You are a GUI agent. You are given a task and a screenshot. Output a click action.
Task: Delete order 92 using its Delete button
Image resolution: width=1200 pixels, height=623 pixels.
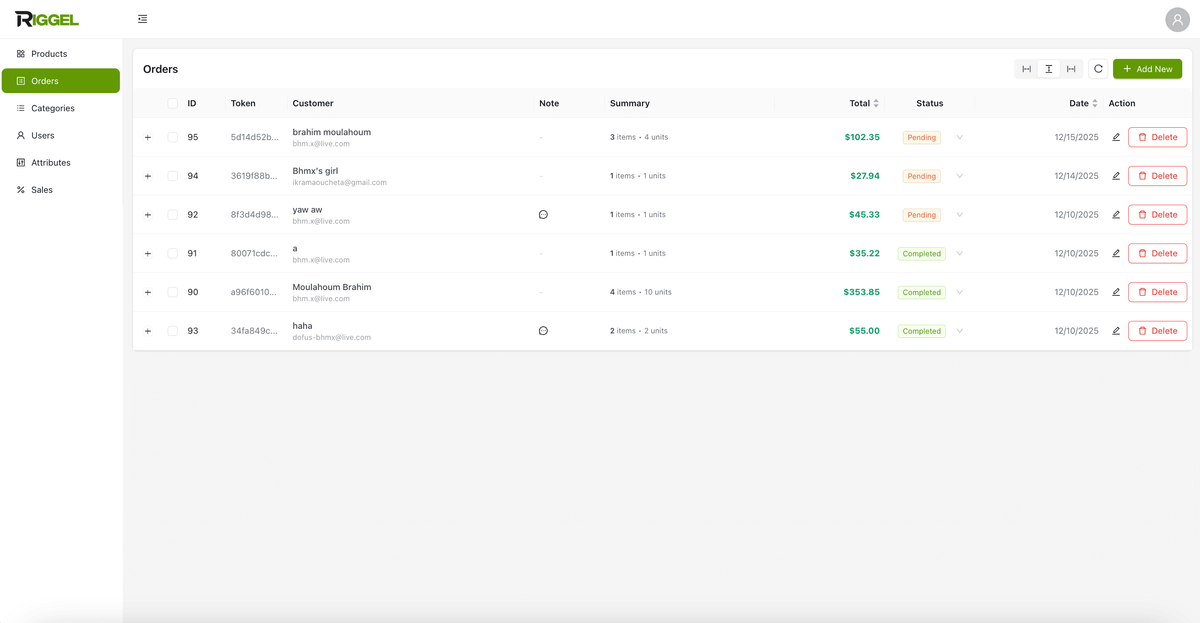point(1157,214)
